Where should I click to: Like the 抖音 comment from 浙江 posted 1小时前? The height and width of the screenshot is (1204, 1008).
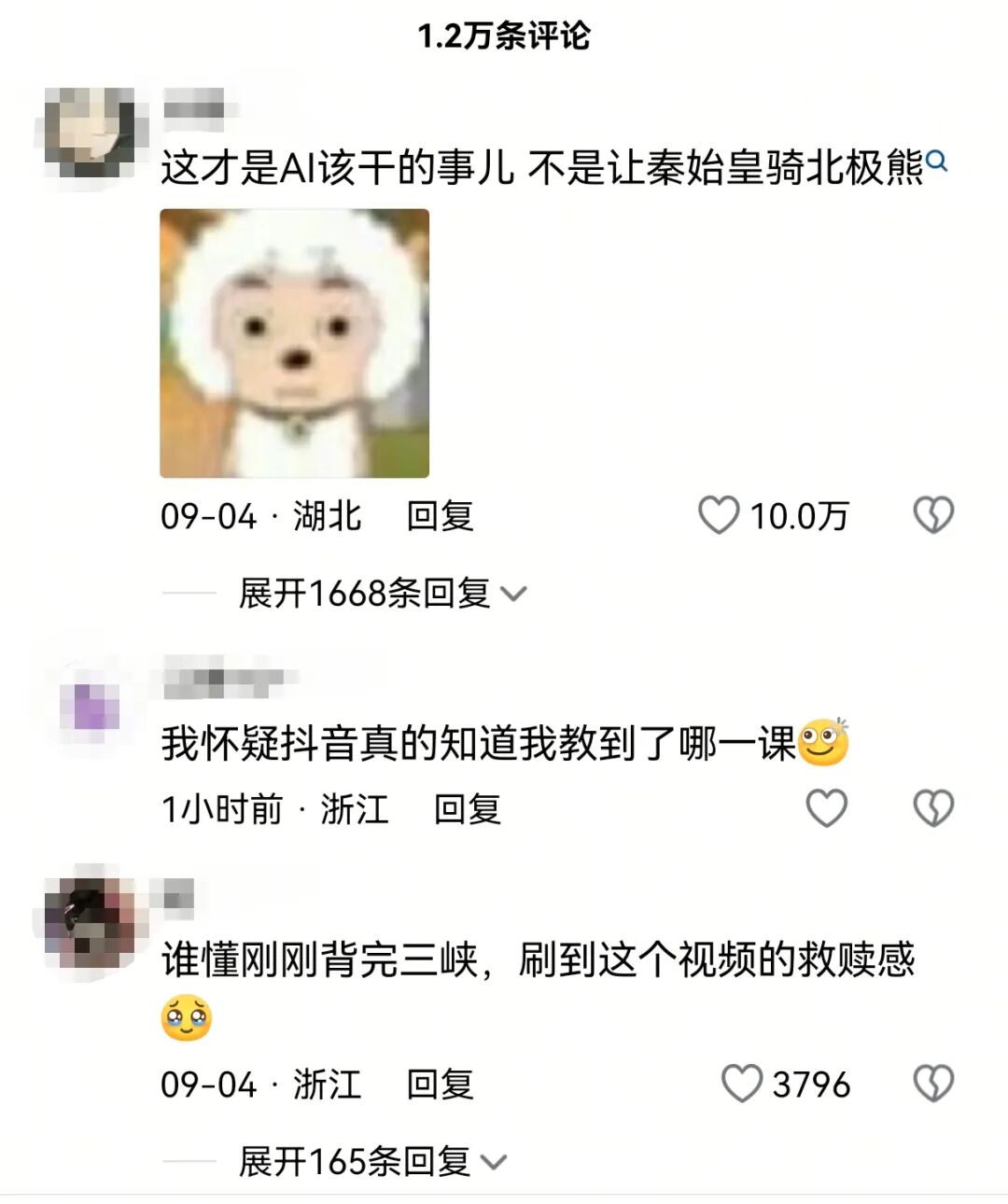tap(826, 808)
